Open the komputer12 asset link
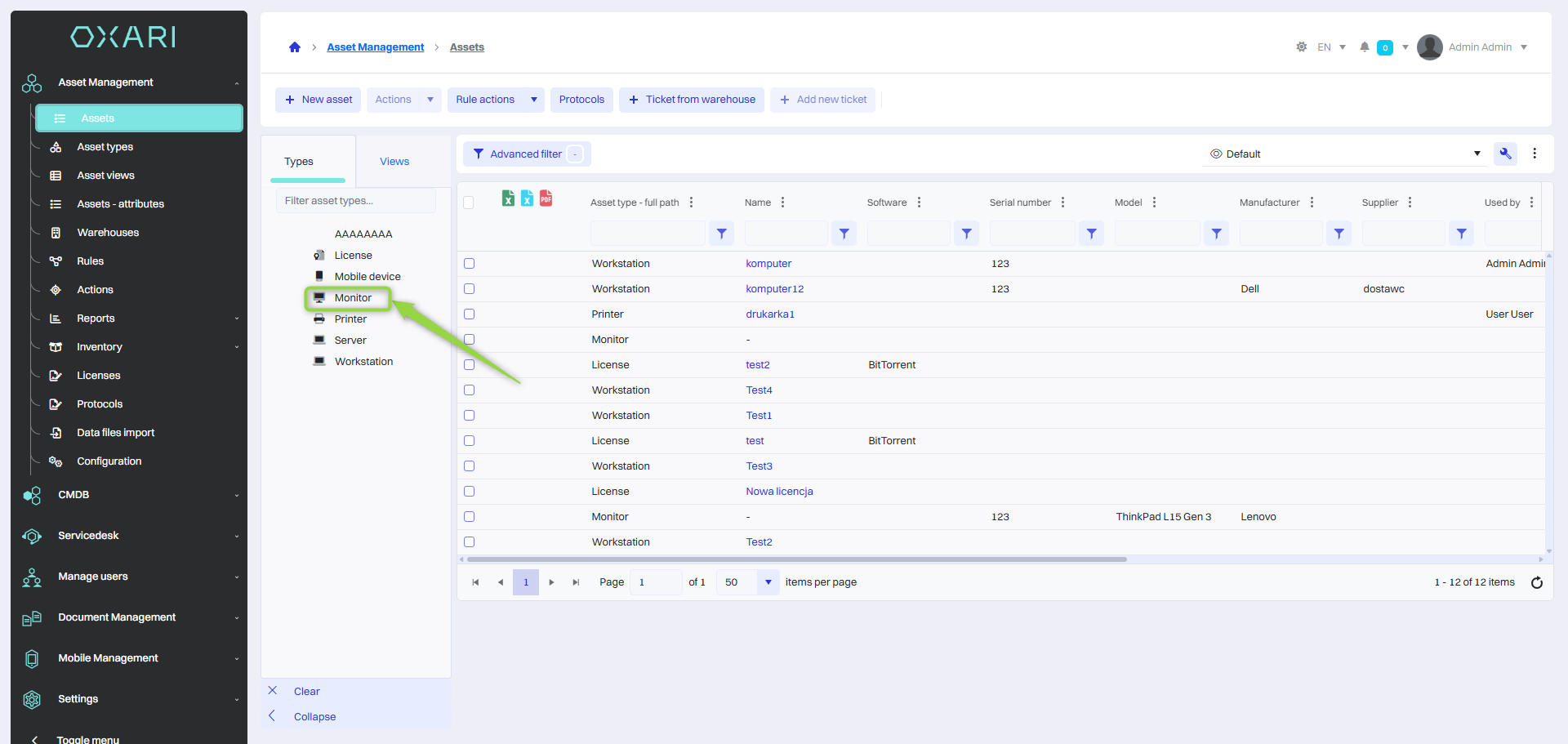The image size is (1568, 744). click(774, 289)
